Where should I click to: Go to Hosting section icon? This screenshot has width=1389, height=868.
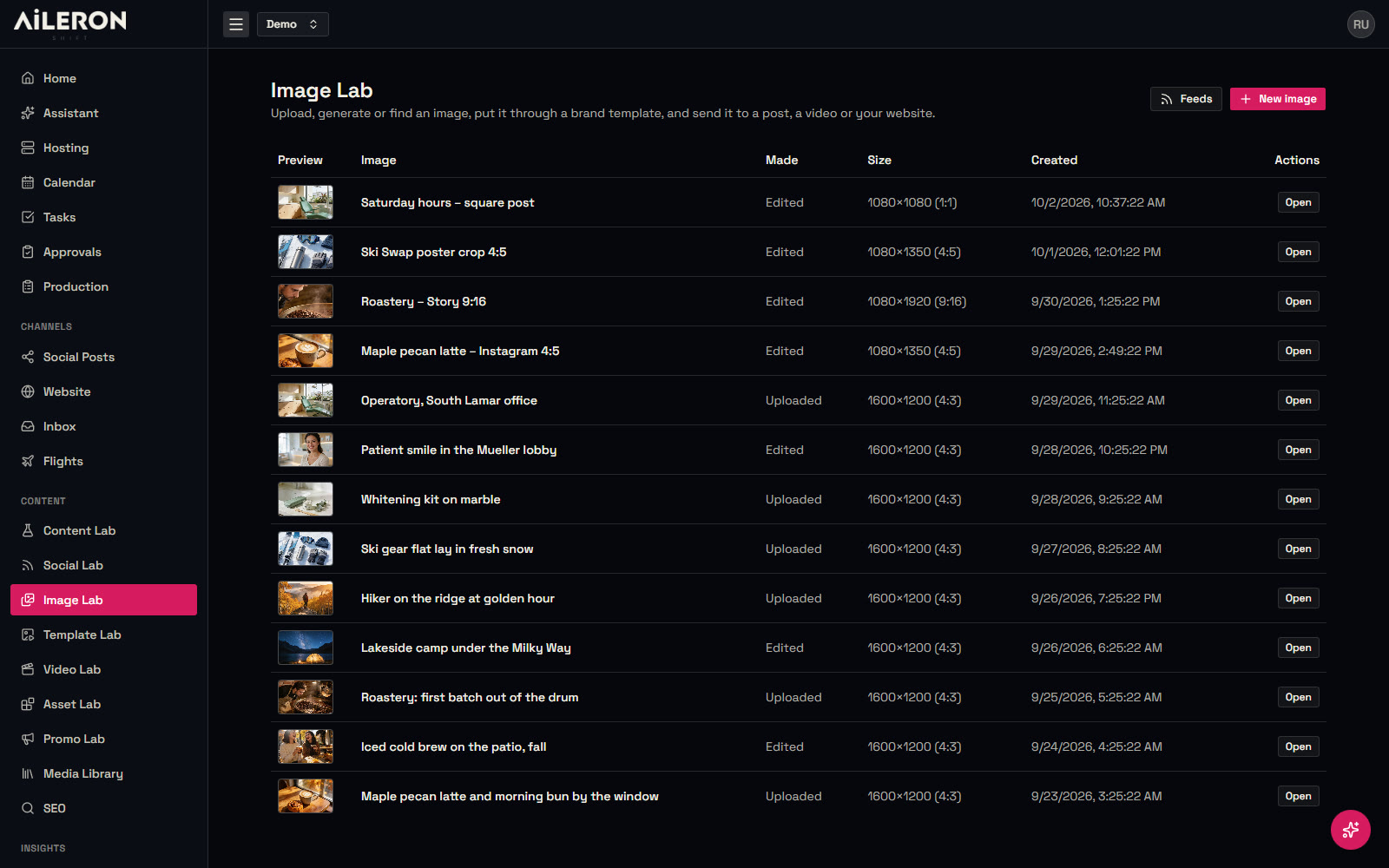point(28,148)
